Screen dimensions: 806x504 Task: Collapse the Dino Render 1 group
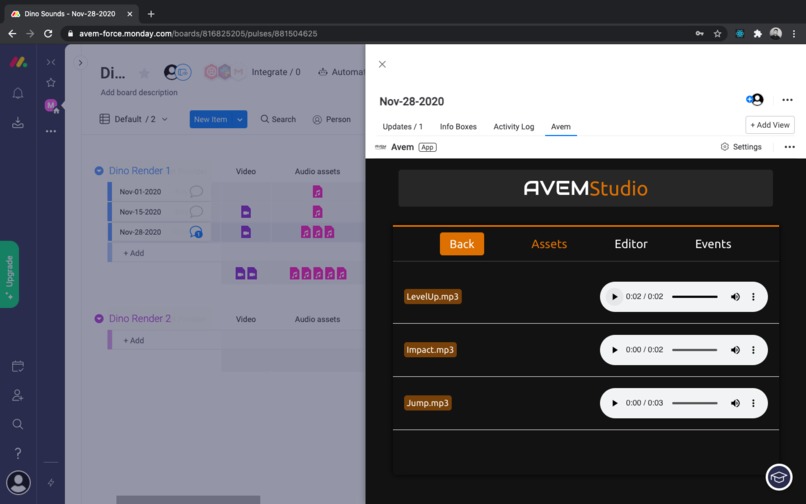click(x=99, y=171)
